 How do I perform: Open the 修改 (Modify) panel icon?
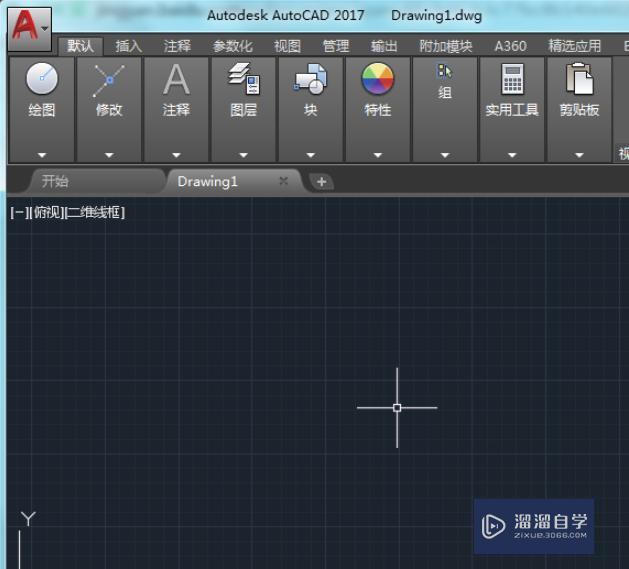[x=109, y=80]
